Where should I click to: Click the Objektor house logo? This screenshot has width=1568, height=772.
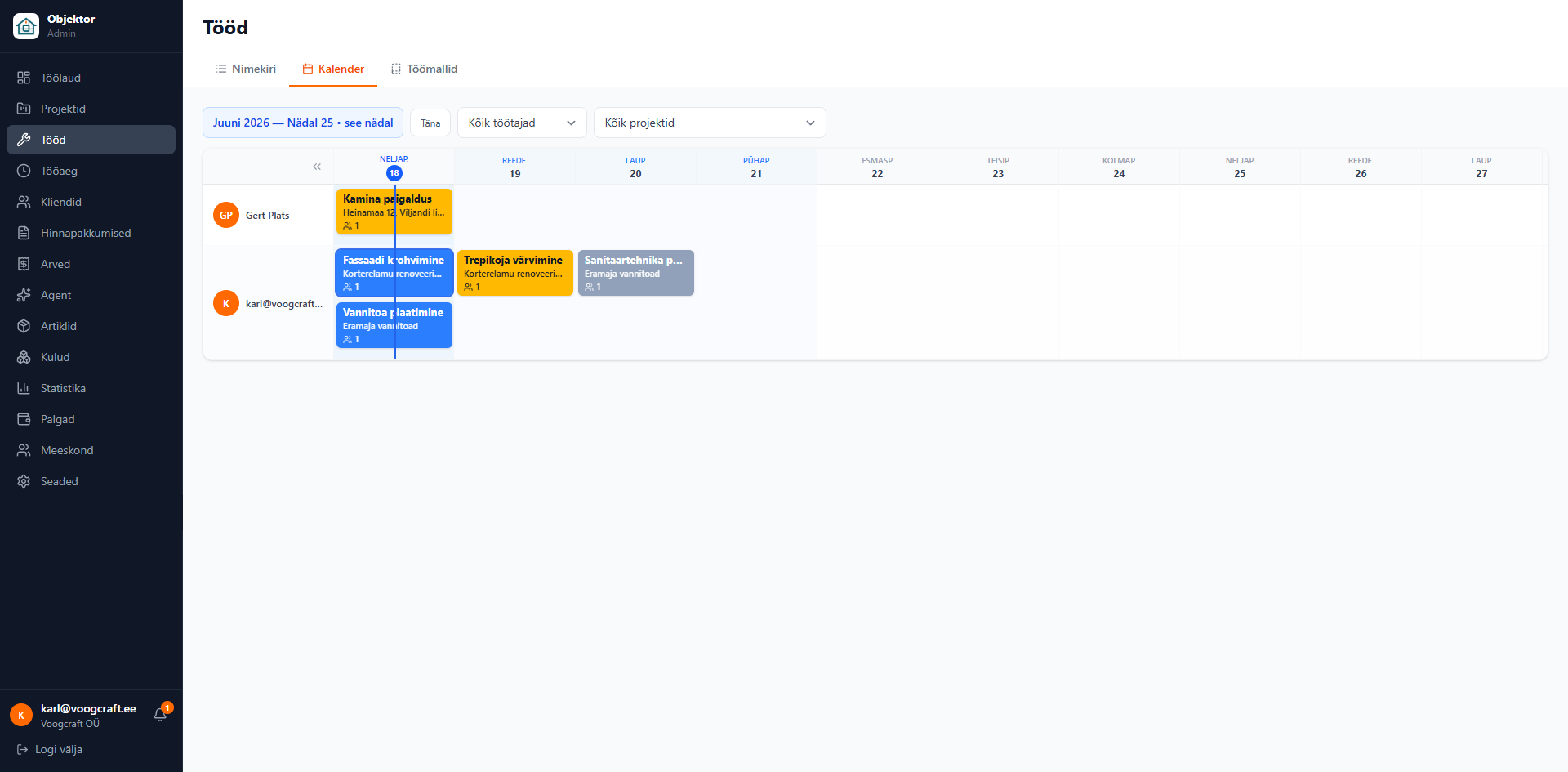coord(26,26)
